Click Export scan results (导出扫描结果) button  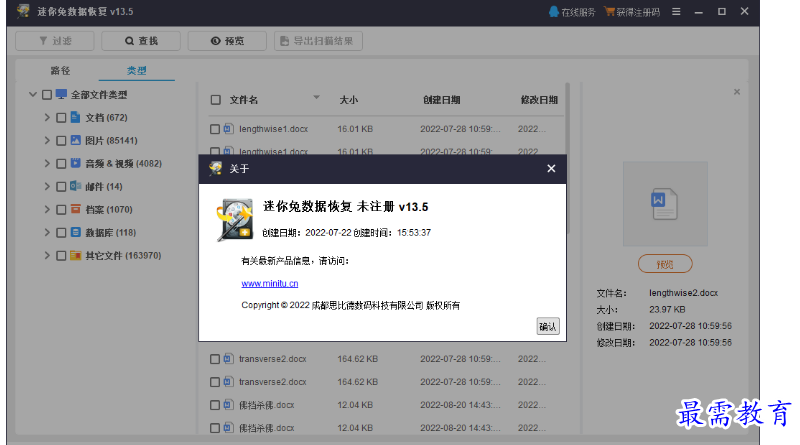pos(318,41)
